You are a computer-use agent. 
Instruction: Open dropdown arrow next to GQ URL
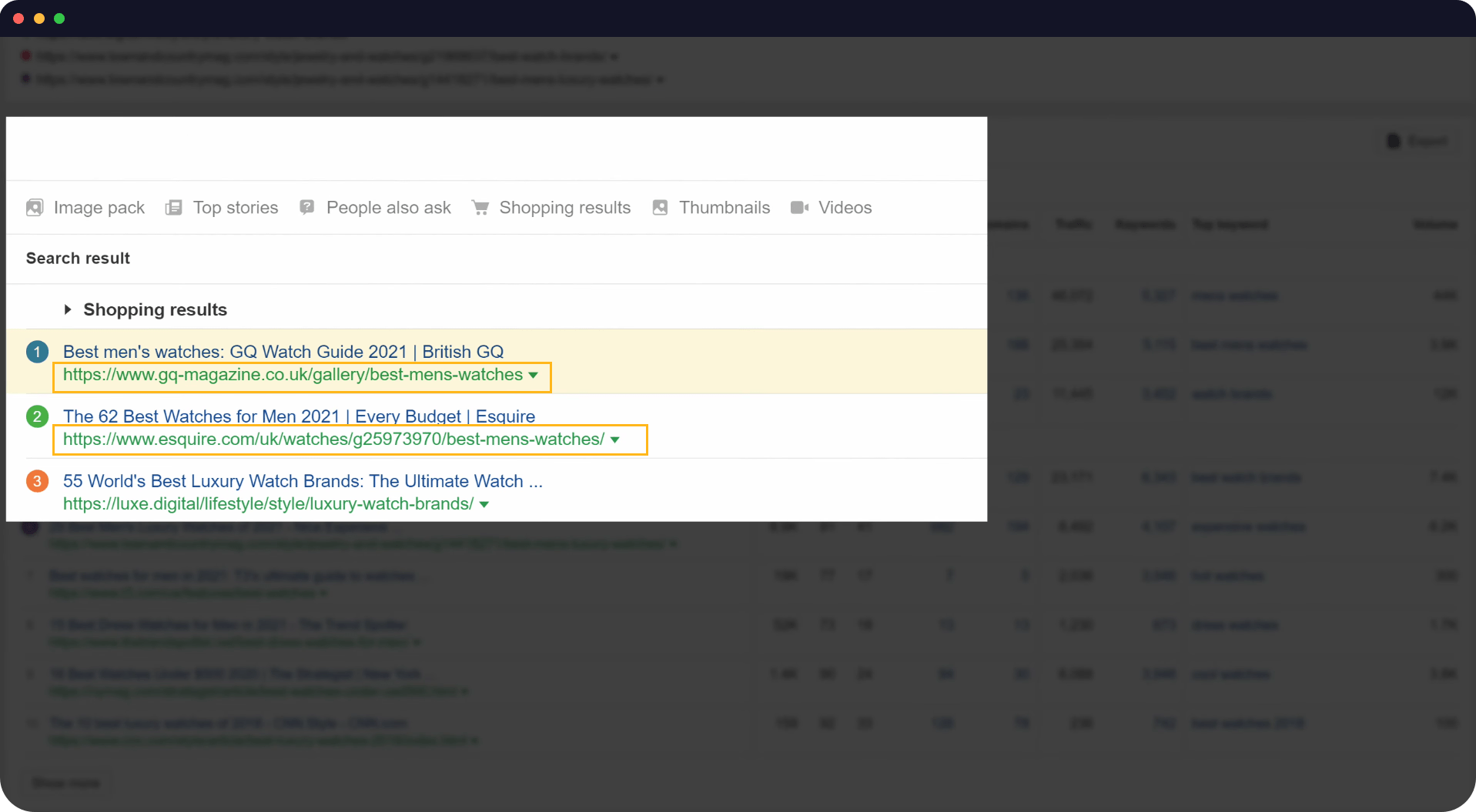(x=533, y=376)
